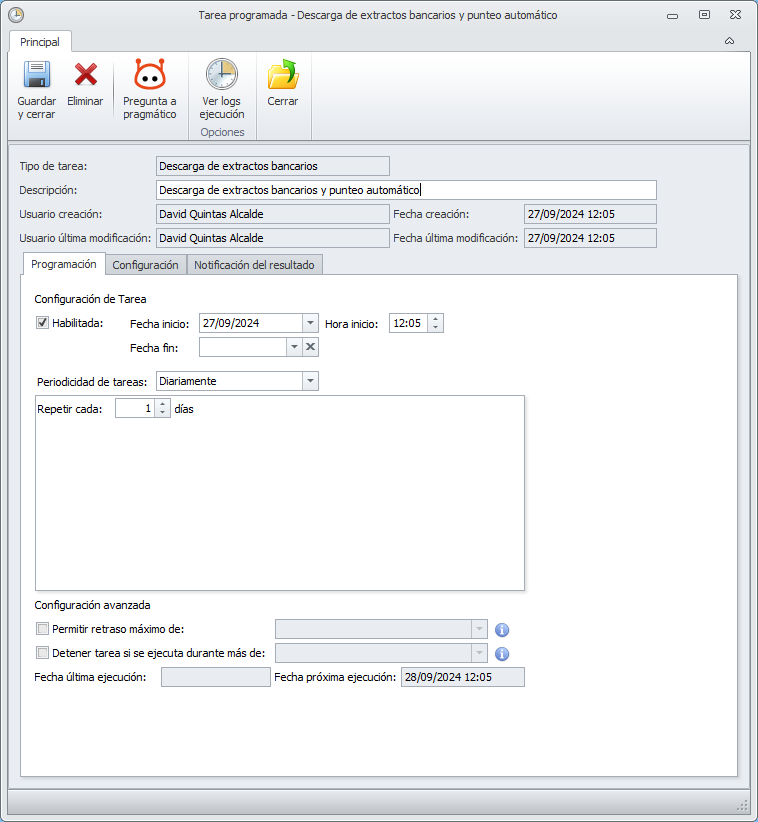Click the Guardar y cerrar save icon
The height and width of the screenshot is (822, 758).
[x=37, y=74]
